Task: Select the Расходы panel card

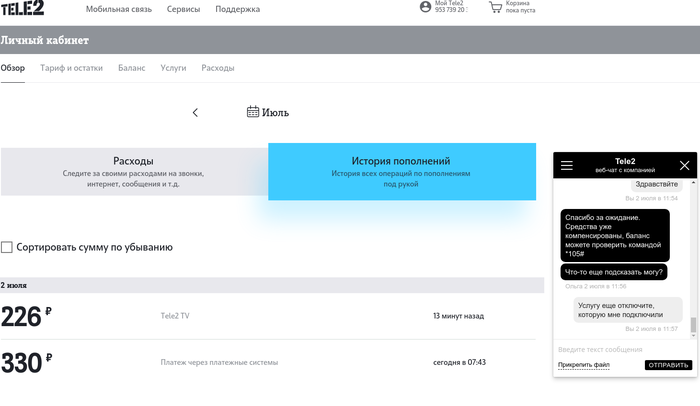Action: pos(134,171)
